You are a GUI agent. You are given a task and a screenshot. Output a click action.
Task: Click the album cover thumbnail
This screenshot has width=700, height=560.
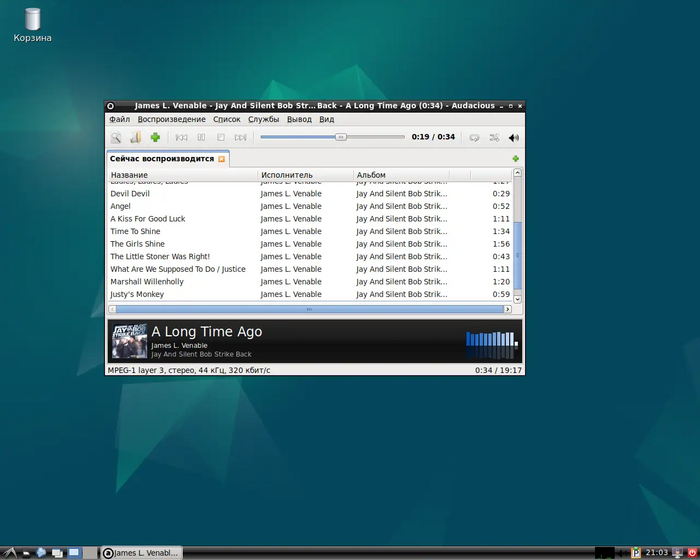129,341
